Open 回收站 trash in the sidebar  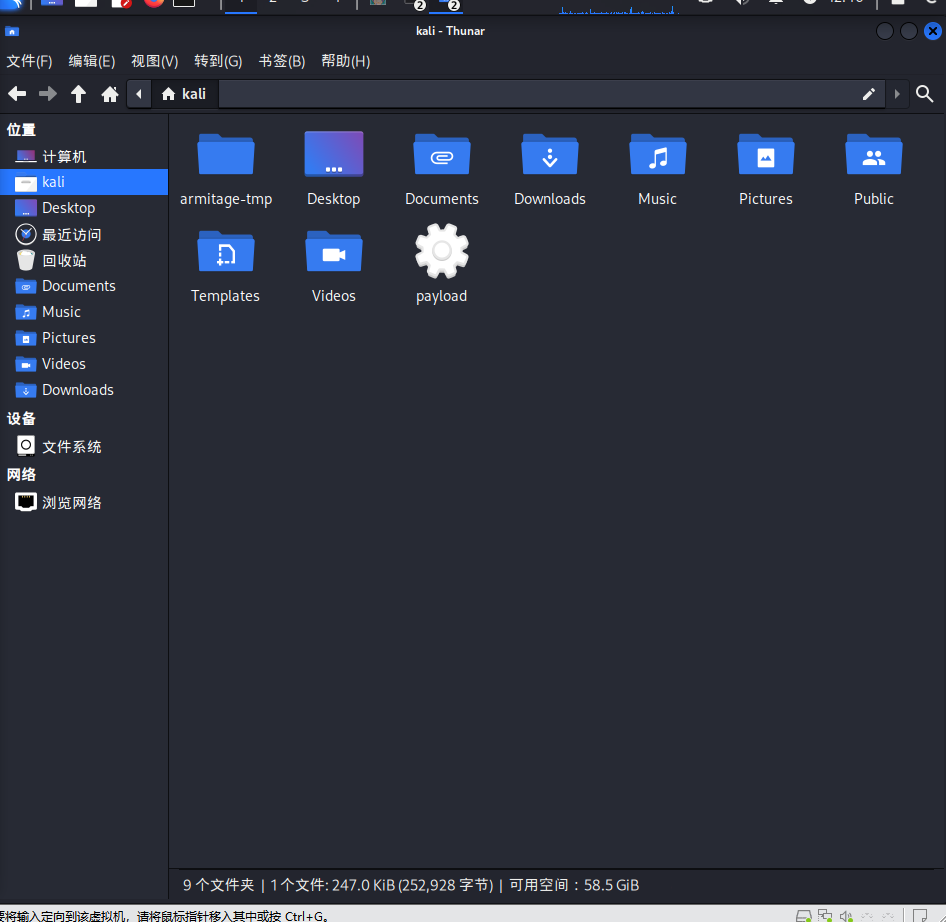84,260
